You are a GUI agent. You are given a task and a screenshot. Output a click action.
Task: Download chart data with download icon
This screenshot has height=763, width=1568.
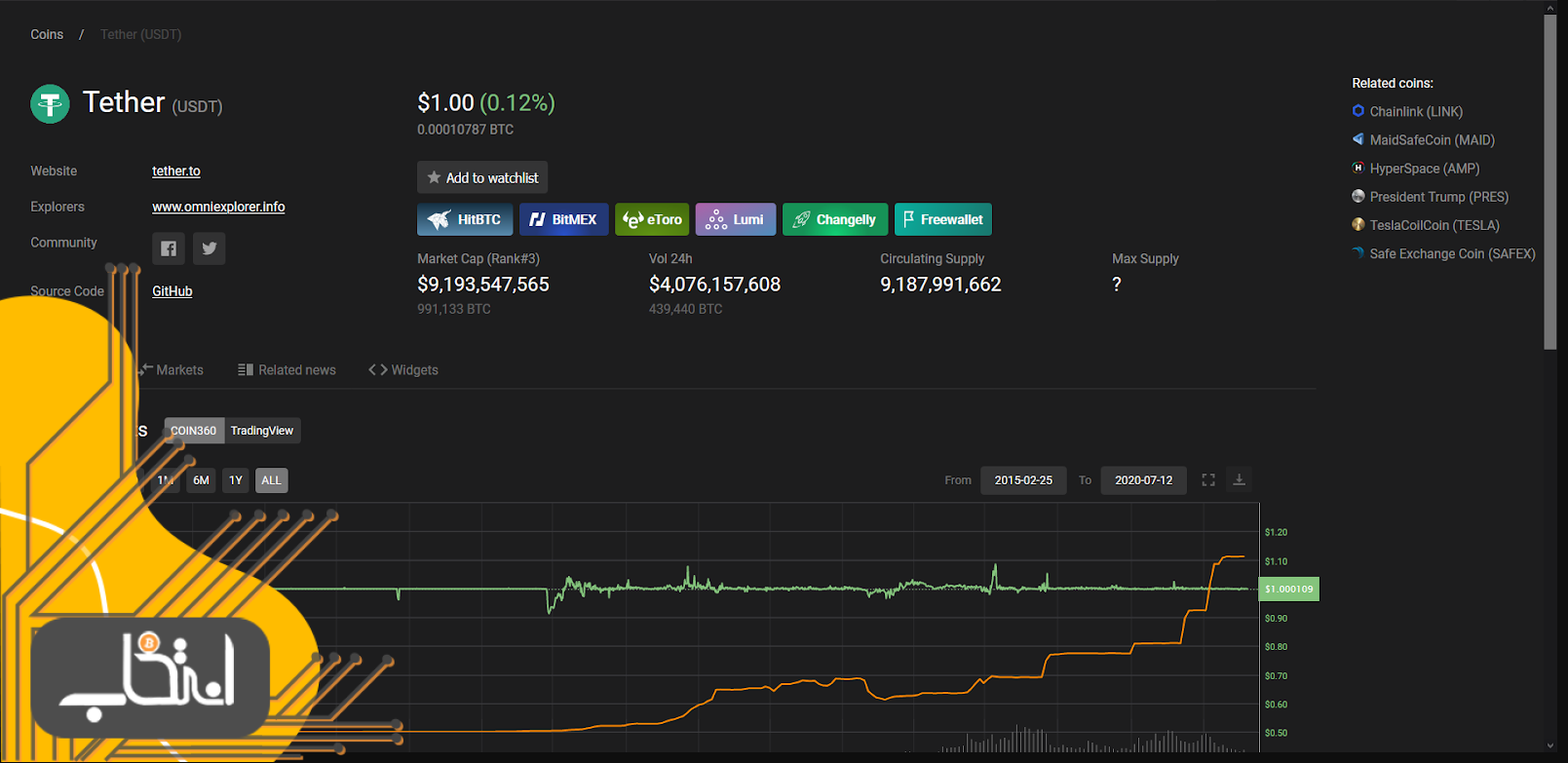click(1240, 480)
